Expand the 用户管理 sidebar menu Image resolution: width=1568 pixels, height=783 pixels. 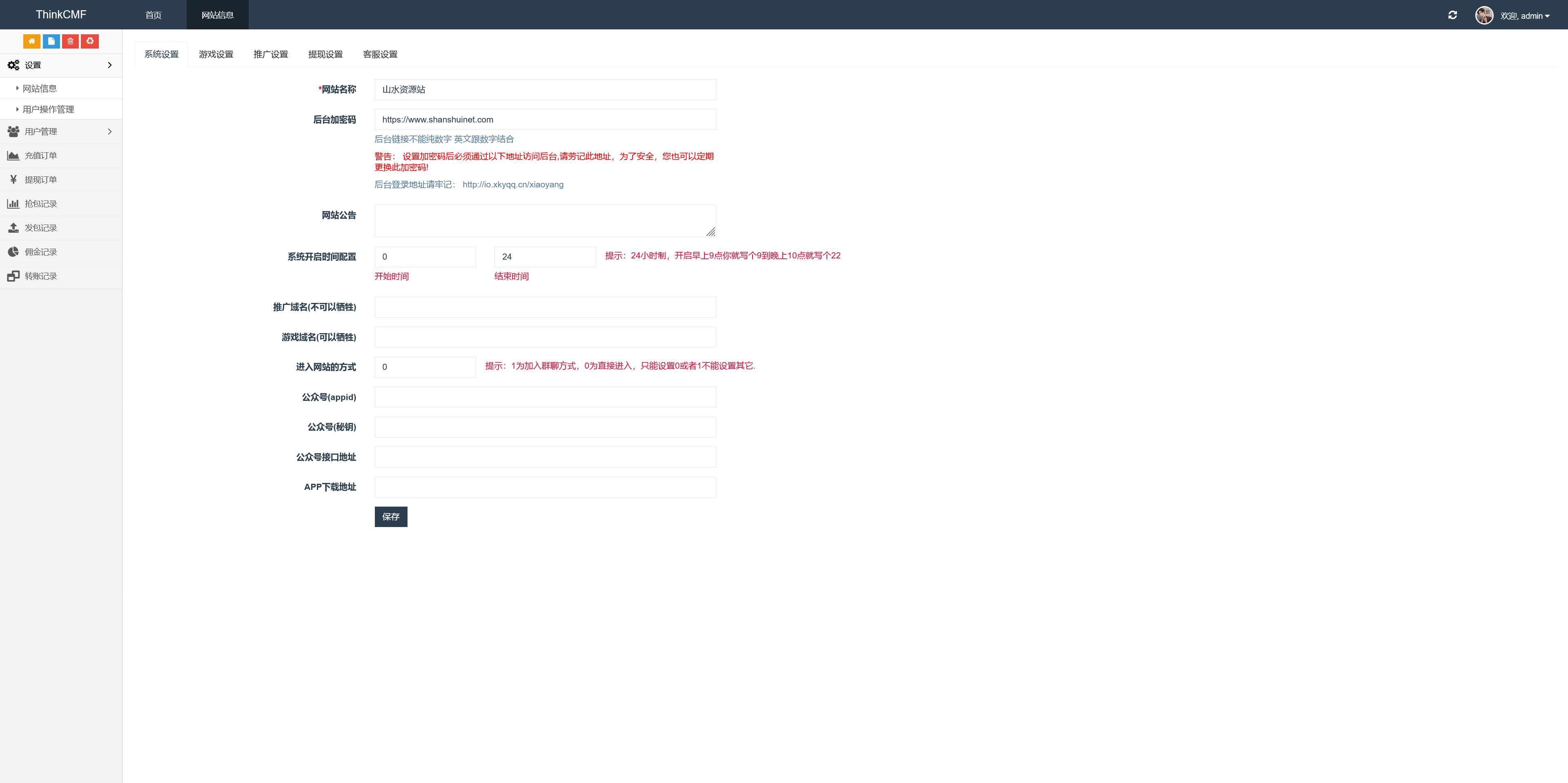coord(109,131)
